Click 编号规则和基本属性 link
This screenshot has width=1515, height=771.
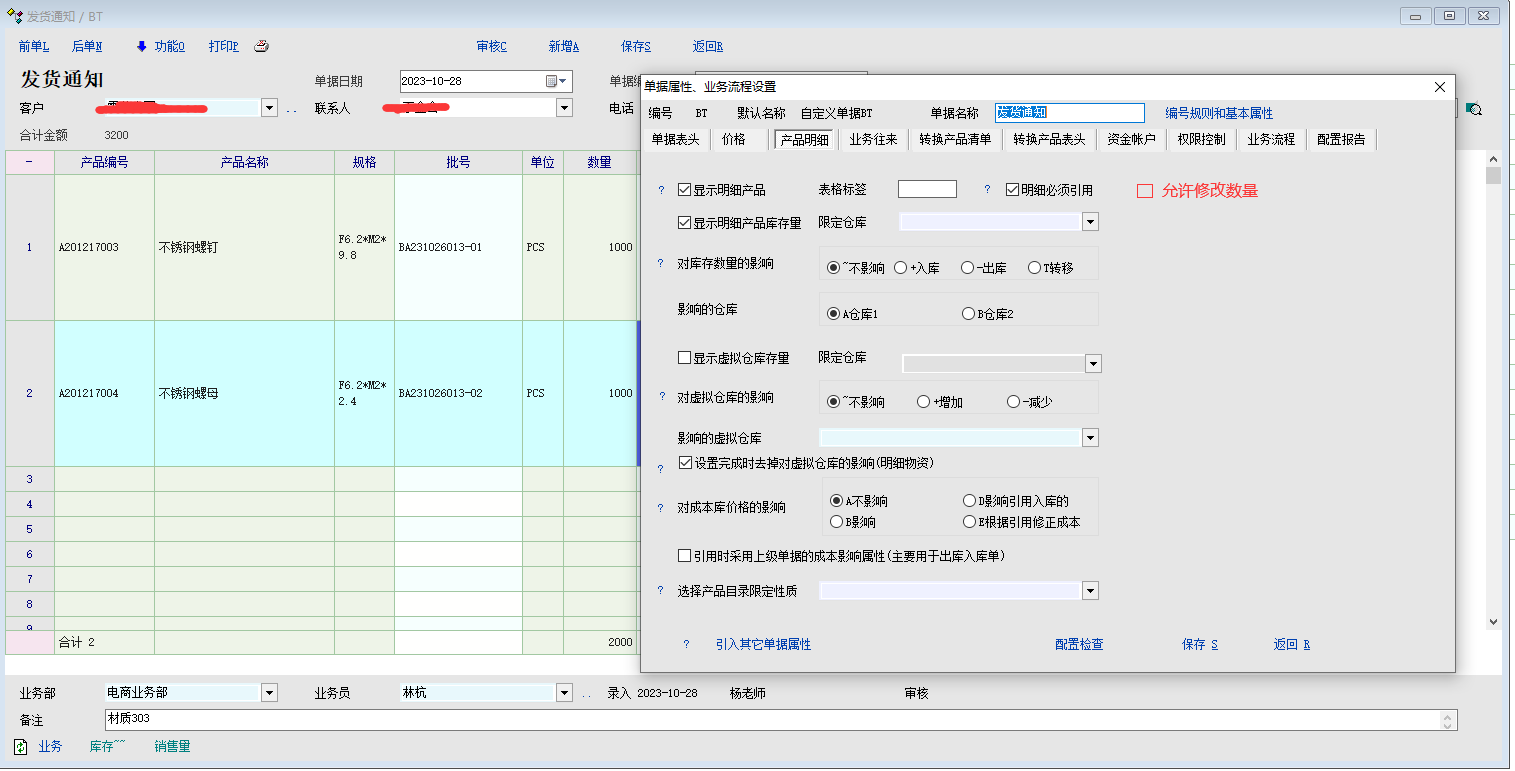coord(1219,114)
